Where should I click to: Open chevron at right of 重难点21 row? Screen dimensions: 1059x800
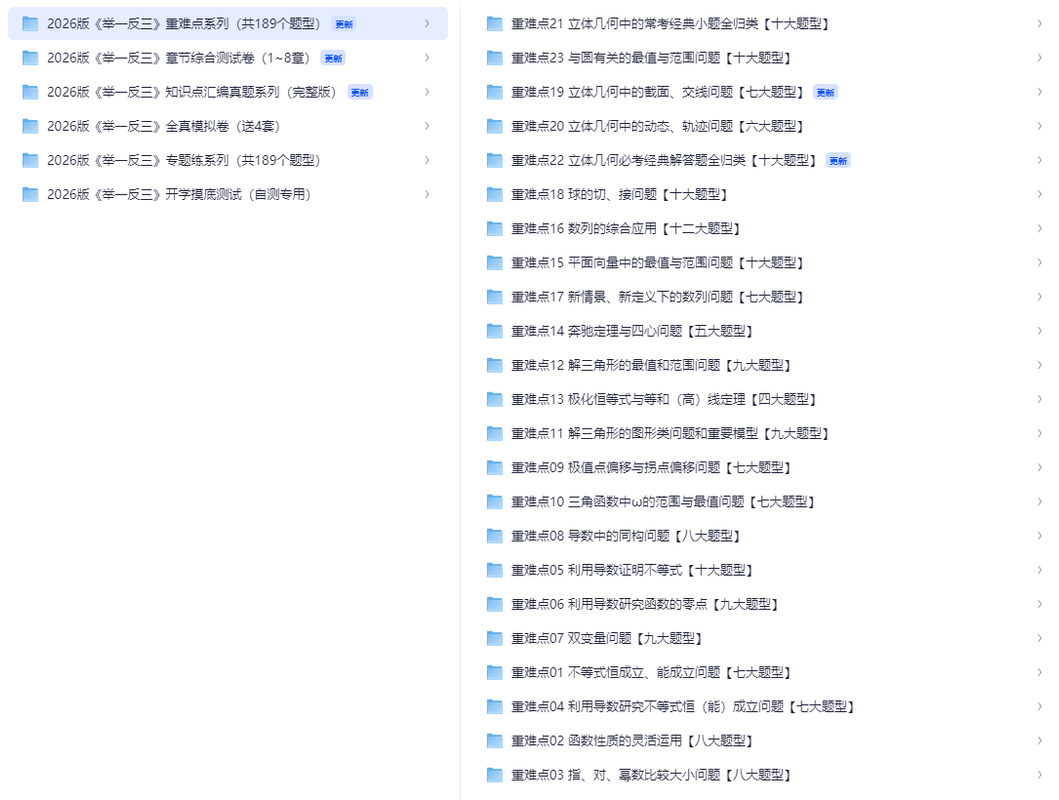1039,24
